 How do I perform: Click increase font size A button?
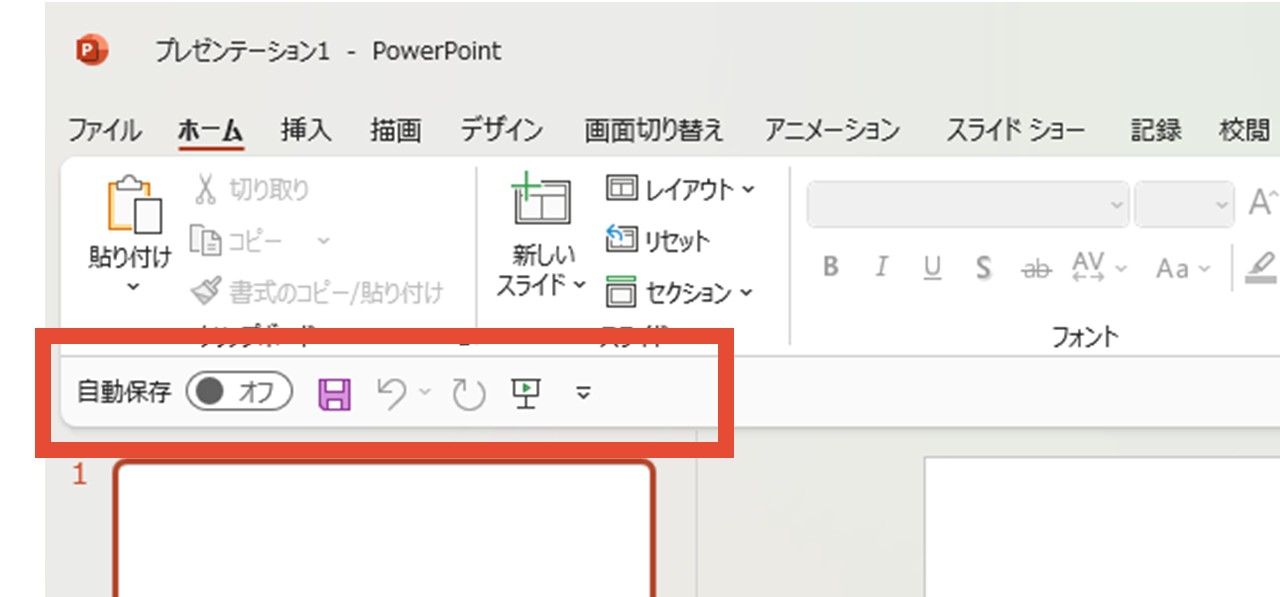tap(1262, 204)
